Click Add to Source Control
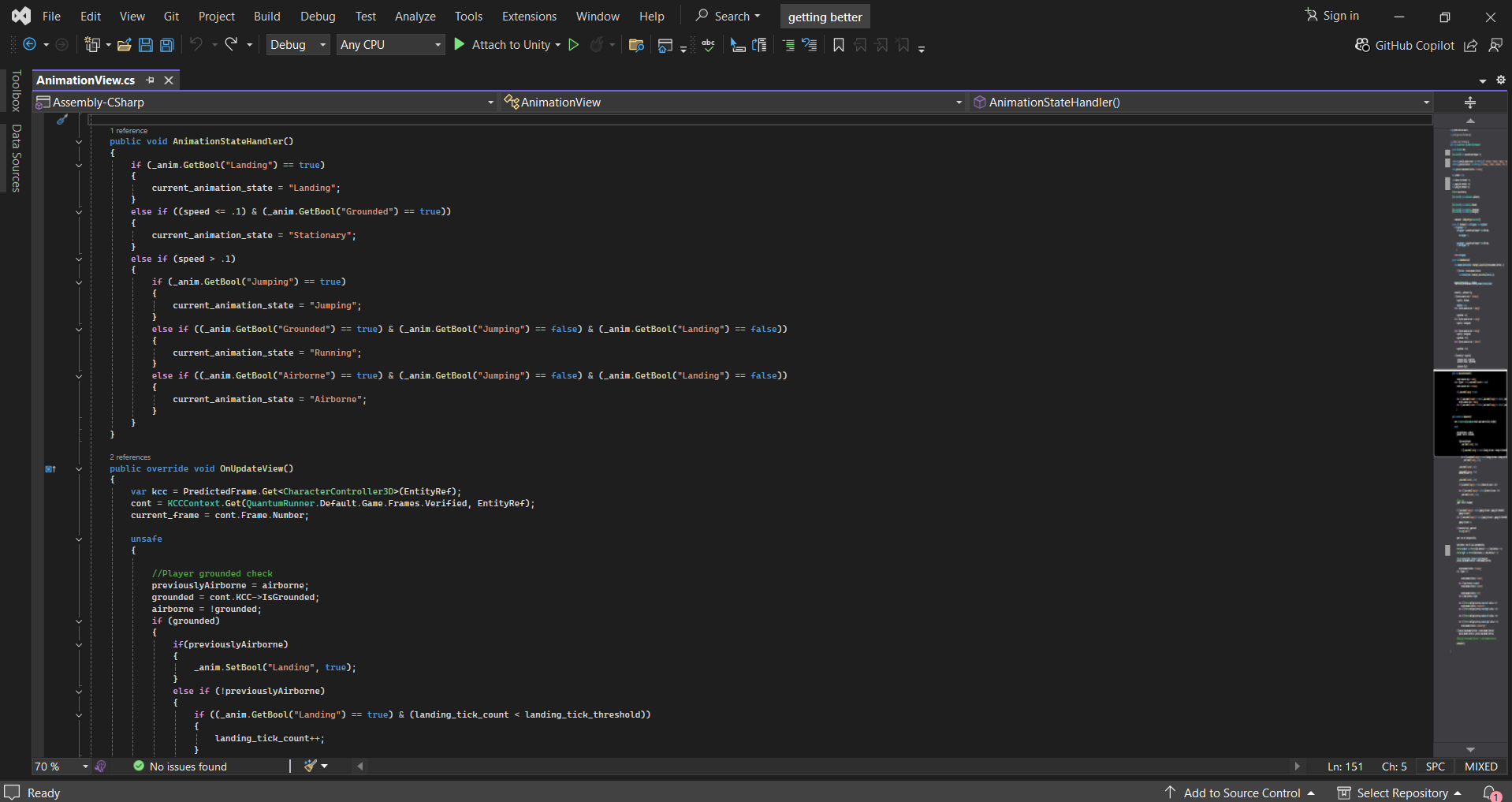 coord(1241,793)
